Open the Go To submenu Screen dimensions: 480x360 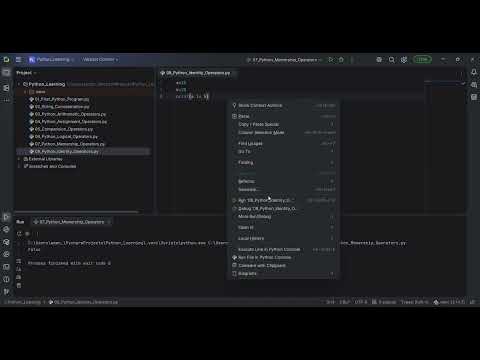tap(284, 152)
